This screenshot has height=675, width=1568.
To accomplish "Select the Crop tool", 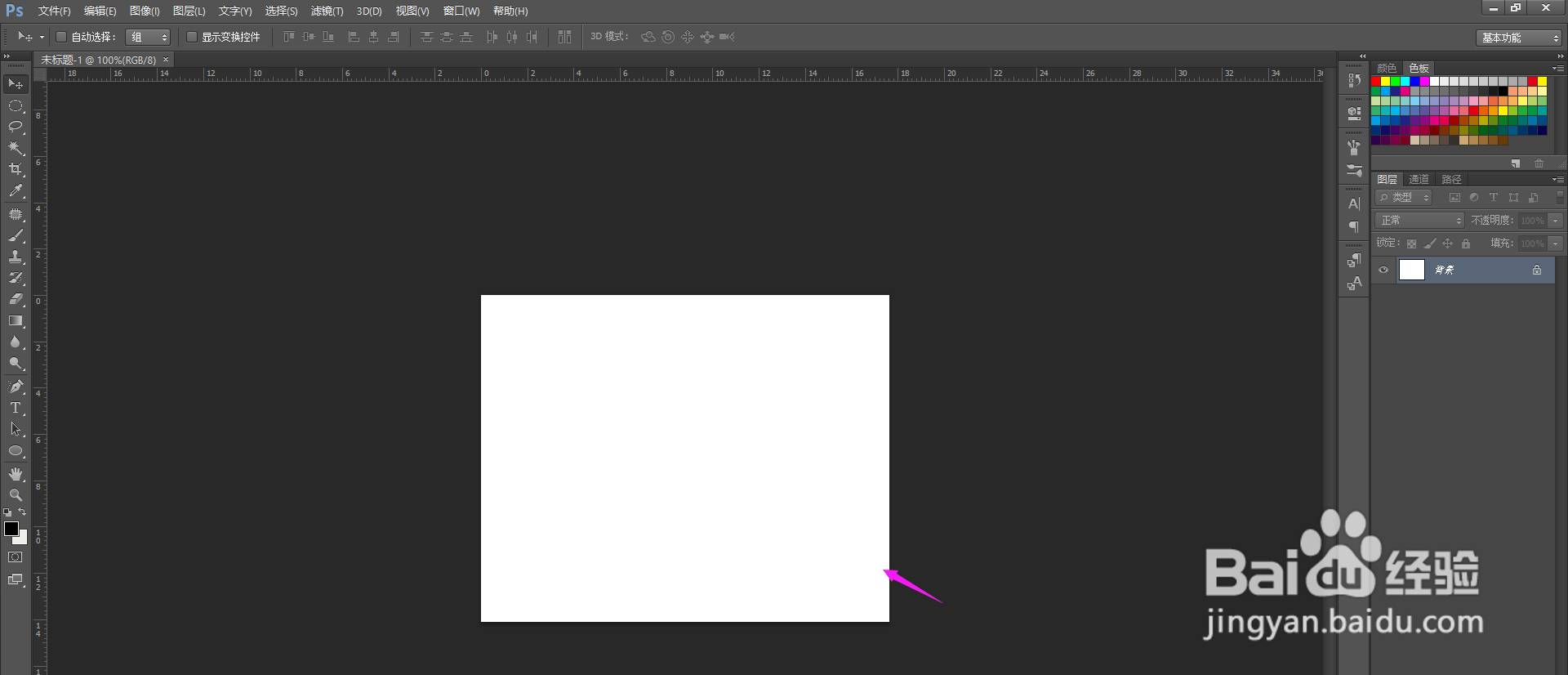I will click(16, 169).
